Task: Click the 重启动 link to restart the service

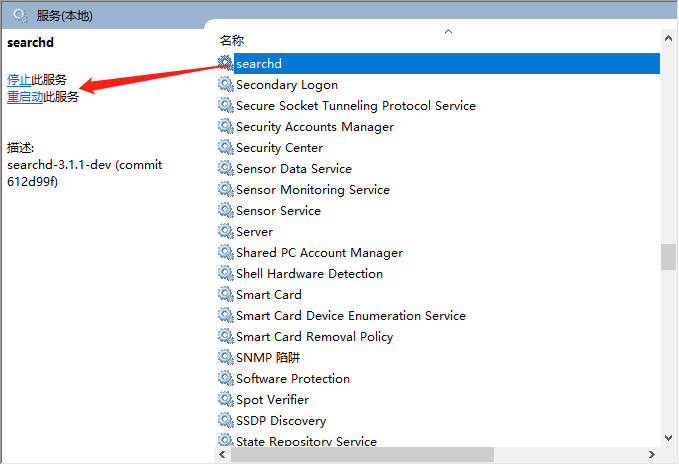Action: pyautogui.click(x=25, y=97)
